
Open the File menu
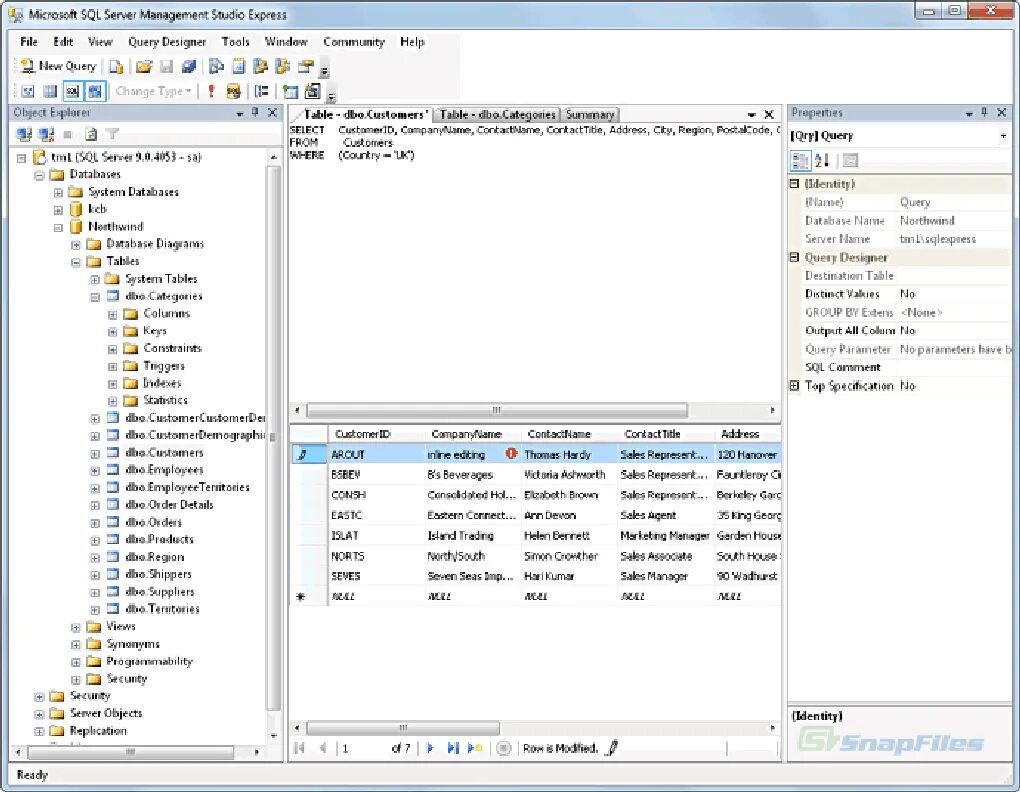pos(29,42)
